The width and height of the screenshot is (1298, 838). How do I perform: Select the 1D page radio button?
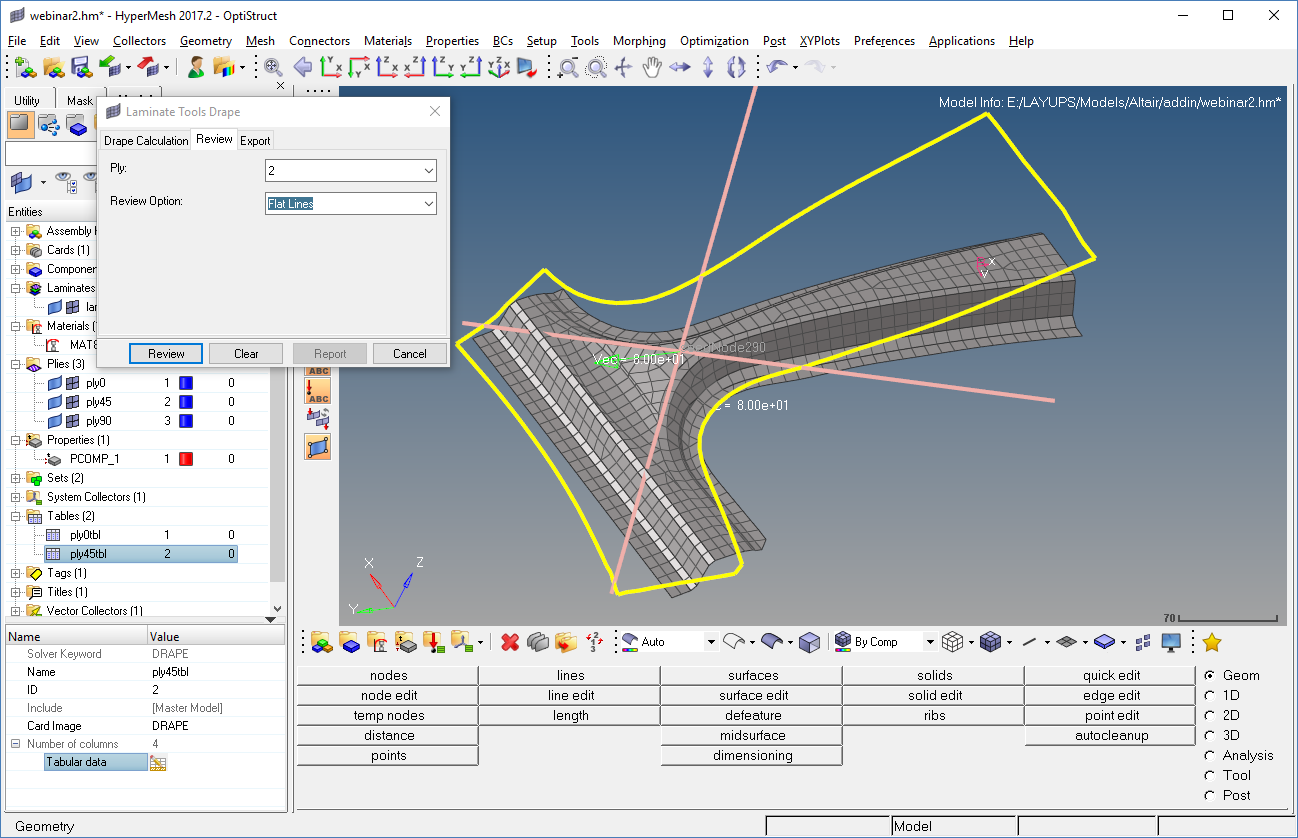pyautogui.click(x=1210, y=695)
